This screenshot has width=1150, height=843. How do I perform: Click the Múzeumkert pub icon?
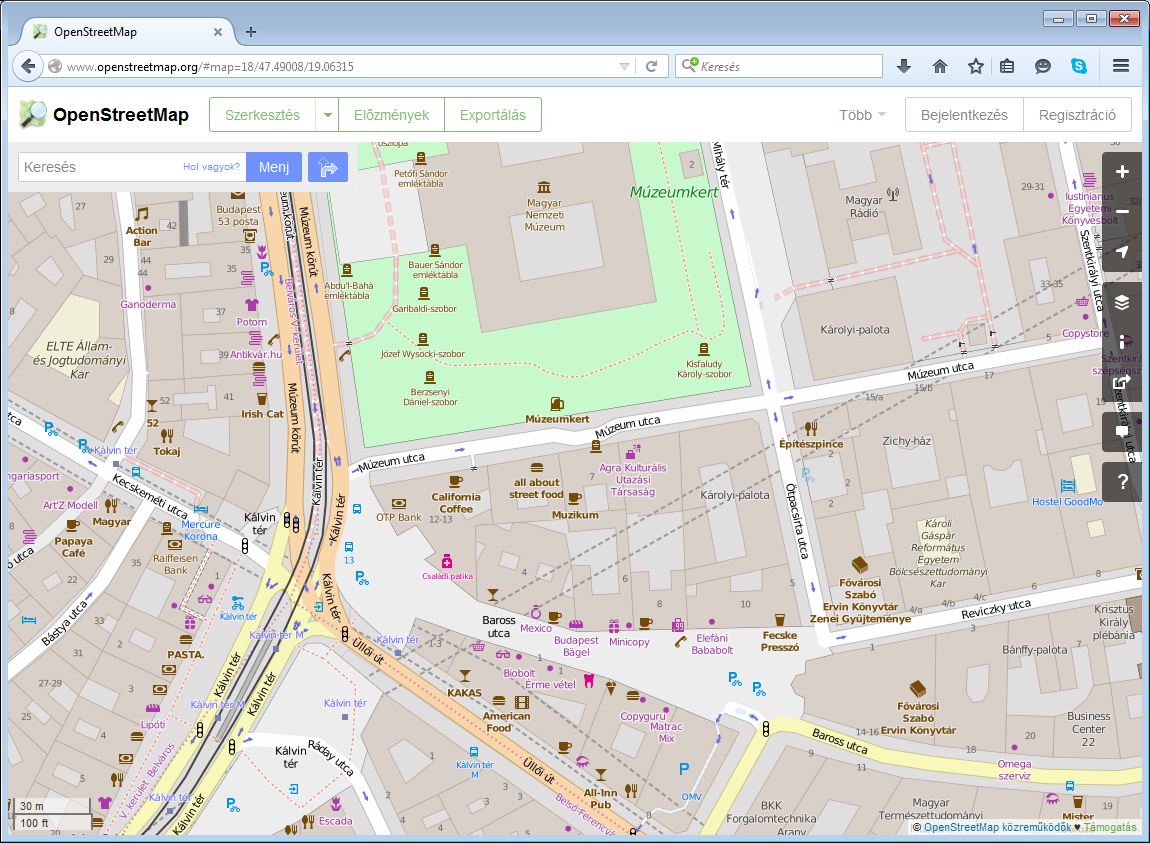click(557, 404)
